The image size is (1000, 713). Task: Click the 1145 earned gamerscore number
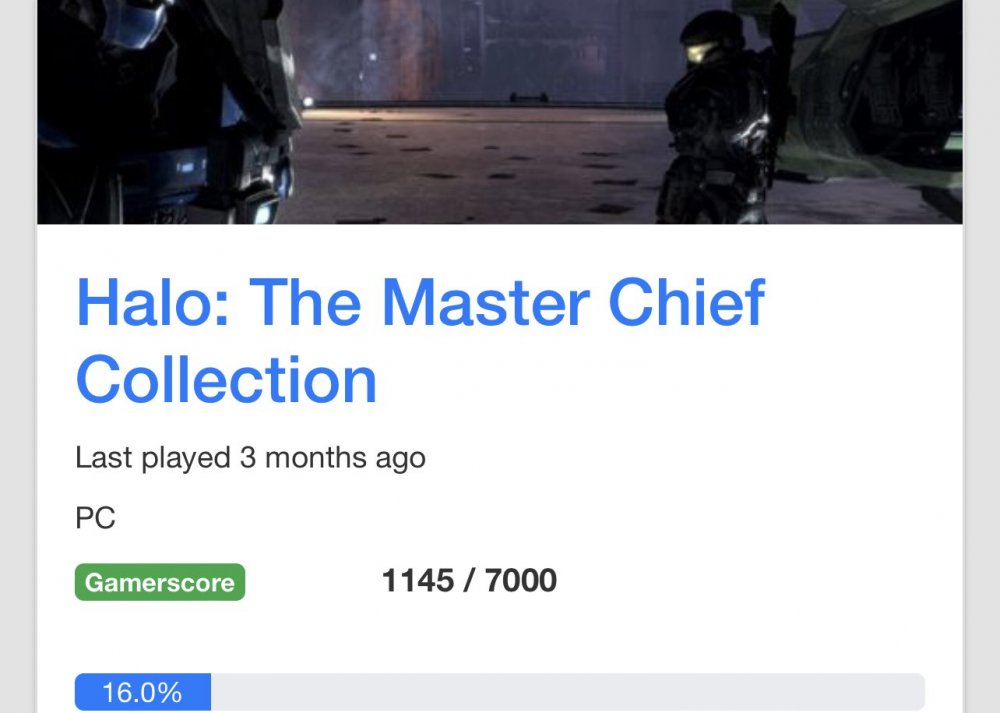(x=418, y=581)
